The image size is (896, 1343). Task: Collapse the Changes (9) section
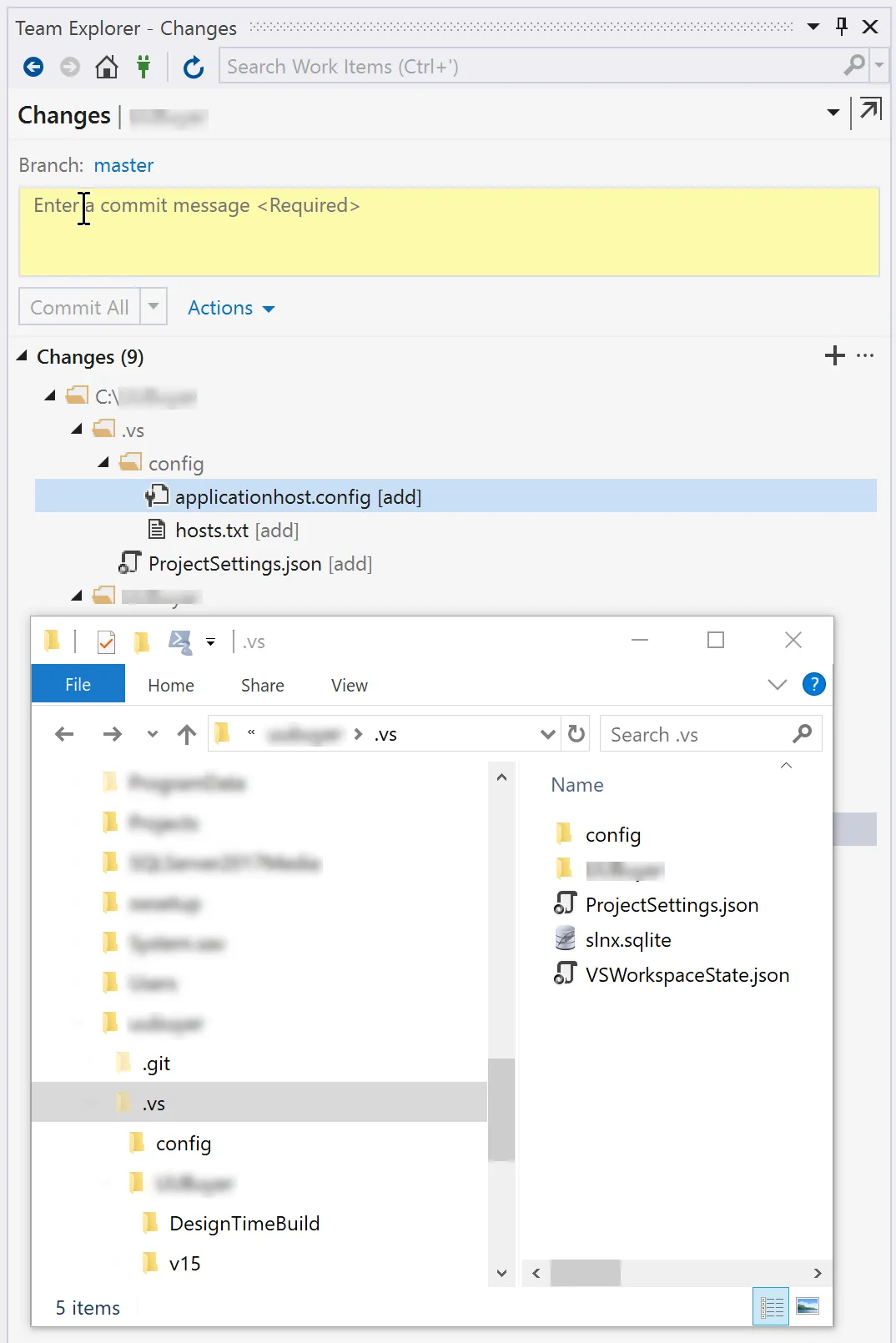pos(22,356)
